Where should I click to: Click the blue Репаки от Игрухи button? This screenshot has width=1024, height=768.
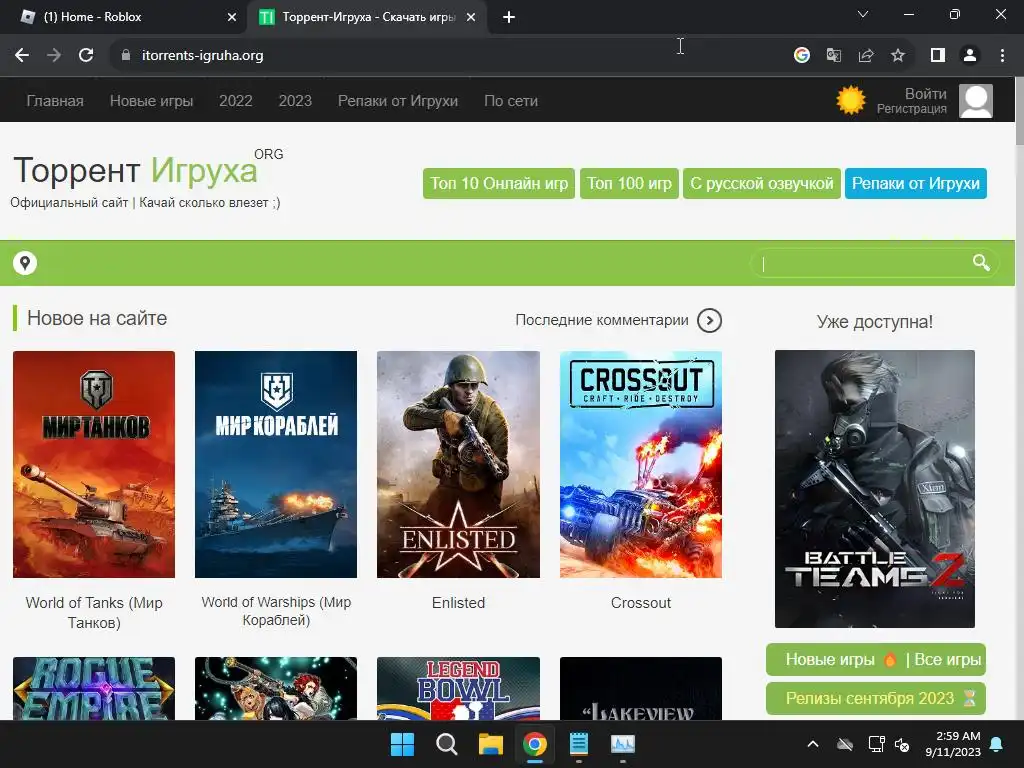pos(916,184)
